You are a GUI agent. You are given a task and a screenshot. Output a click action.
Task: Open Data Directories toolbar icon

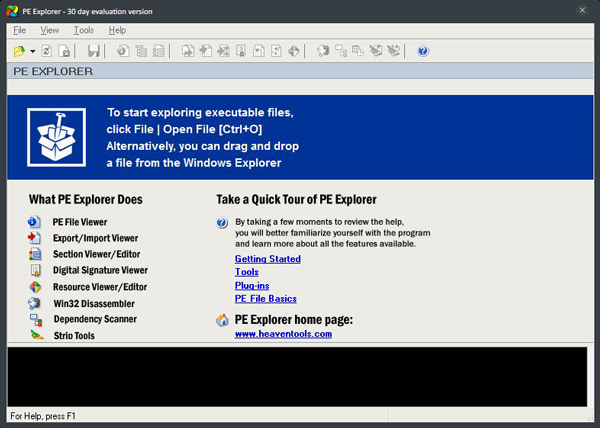pos(141,51)
